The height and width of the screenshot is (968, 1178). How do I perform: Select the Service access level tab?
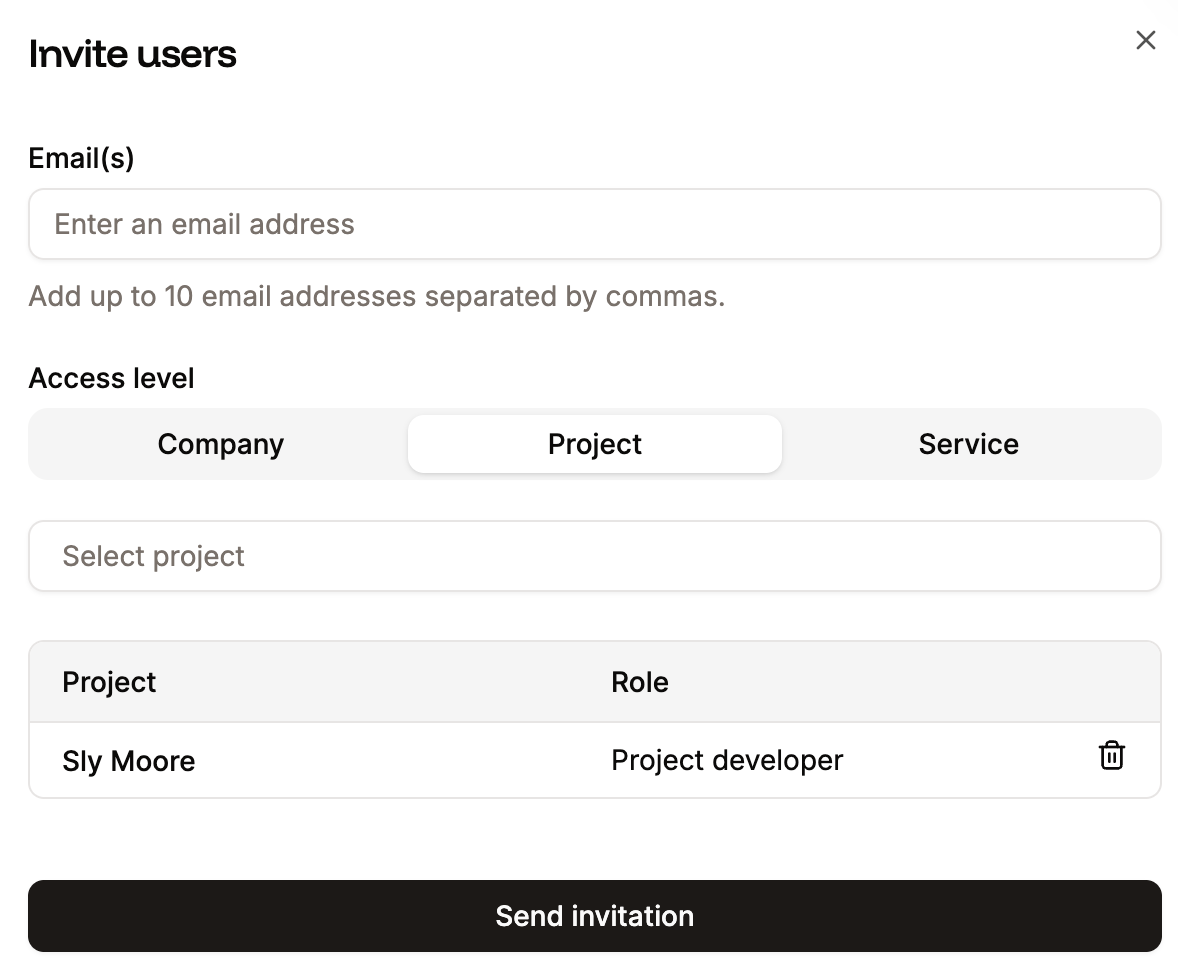(968, 444)
